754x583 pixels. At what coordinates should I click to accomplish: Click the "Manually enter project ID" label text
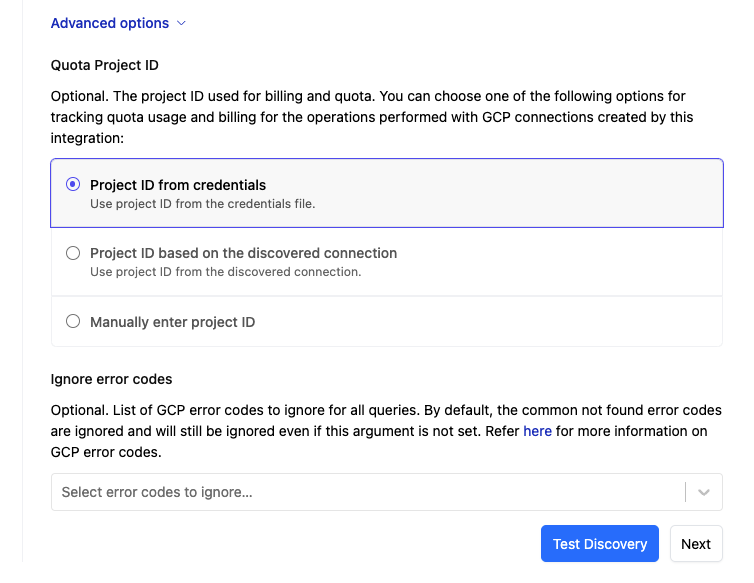(x=172, y=322)
